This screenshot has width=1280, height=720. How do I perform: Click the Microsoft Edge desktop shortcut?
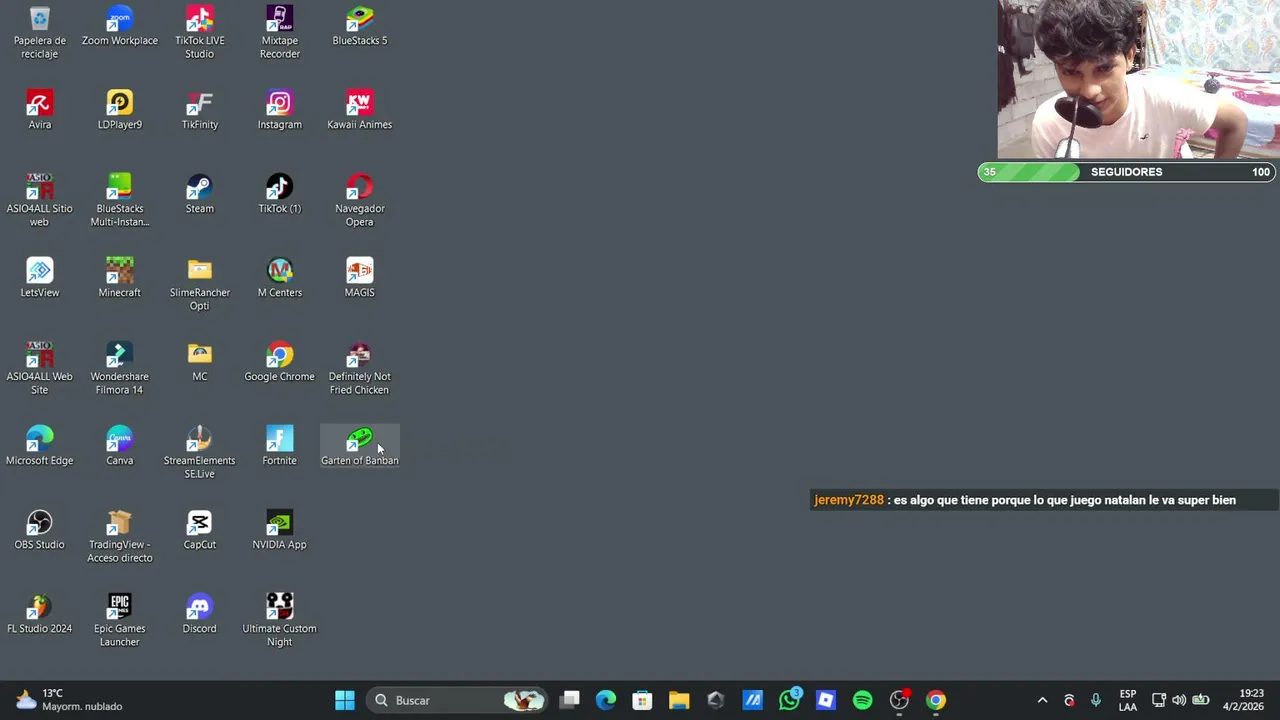point(40,446)
